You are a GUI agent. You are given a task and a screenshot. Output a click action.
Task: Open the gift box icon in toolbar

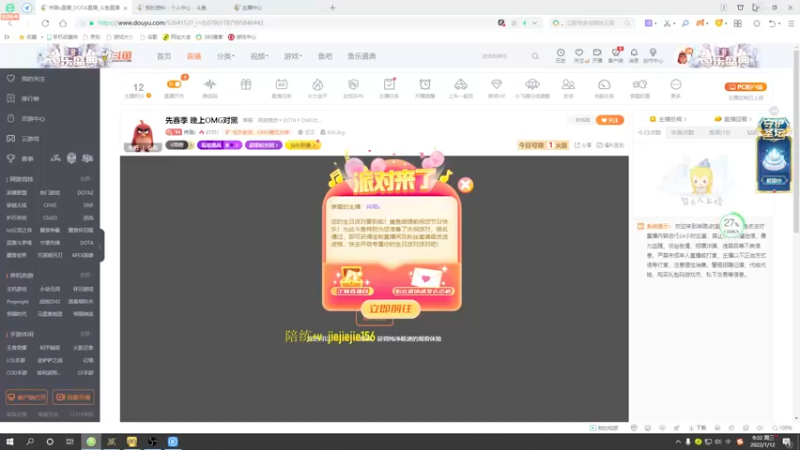(x=246, y=84)
